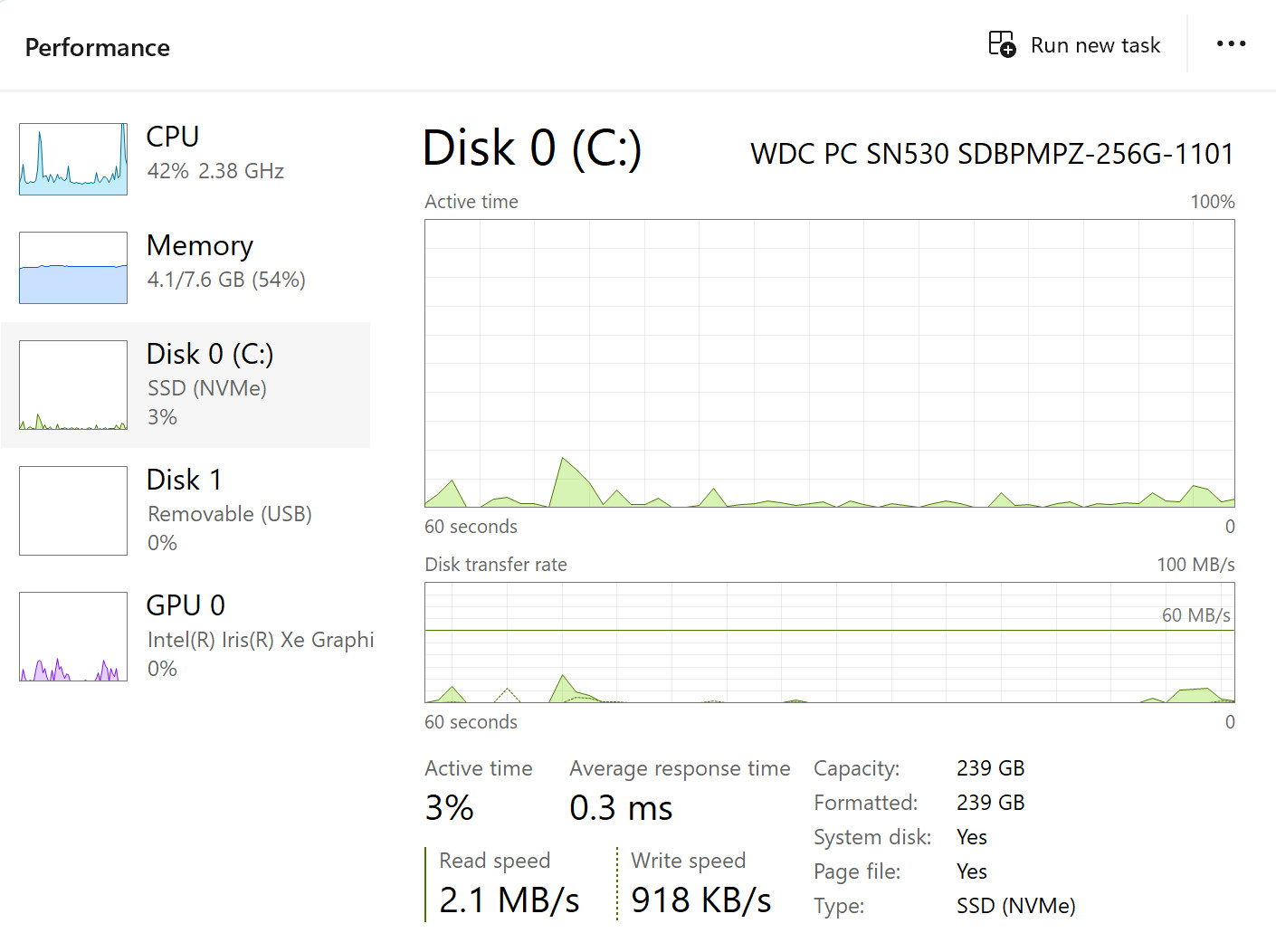Select the GPU 0 purple mini graph
This screenshot has width=1276, height=952.
(73, 636)
